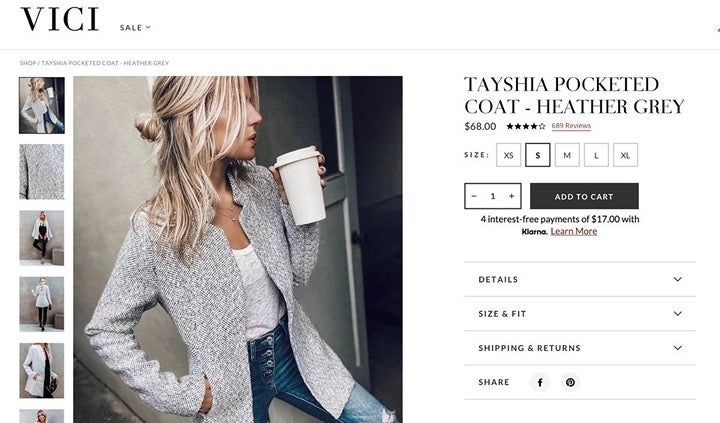Edit the quantity number field
This screenshot has width=720, height=423.
point(493,196)
